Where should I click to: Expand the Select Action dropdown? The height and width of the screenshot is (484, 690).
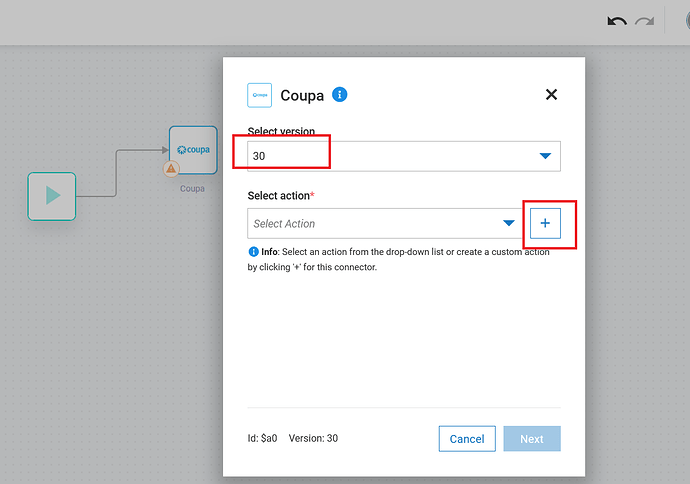[385, 224]
